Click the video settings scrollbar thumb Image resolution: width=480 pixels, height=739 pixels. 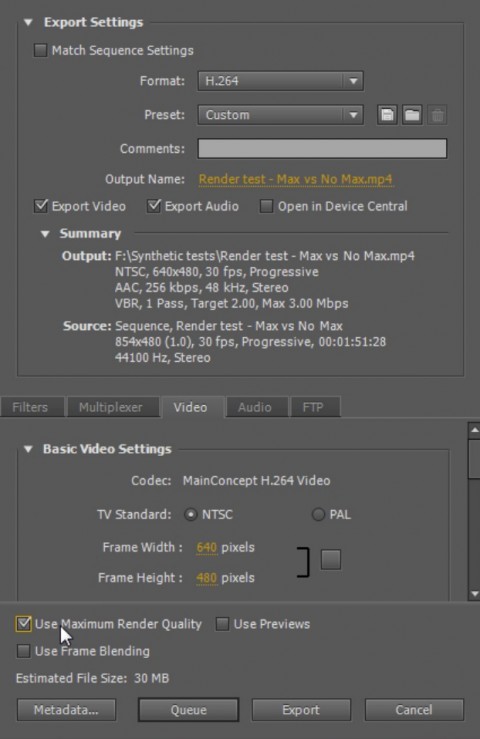pyautogui.click(x=474, y=459)
